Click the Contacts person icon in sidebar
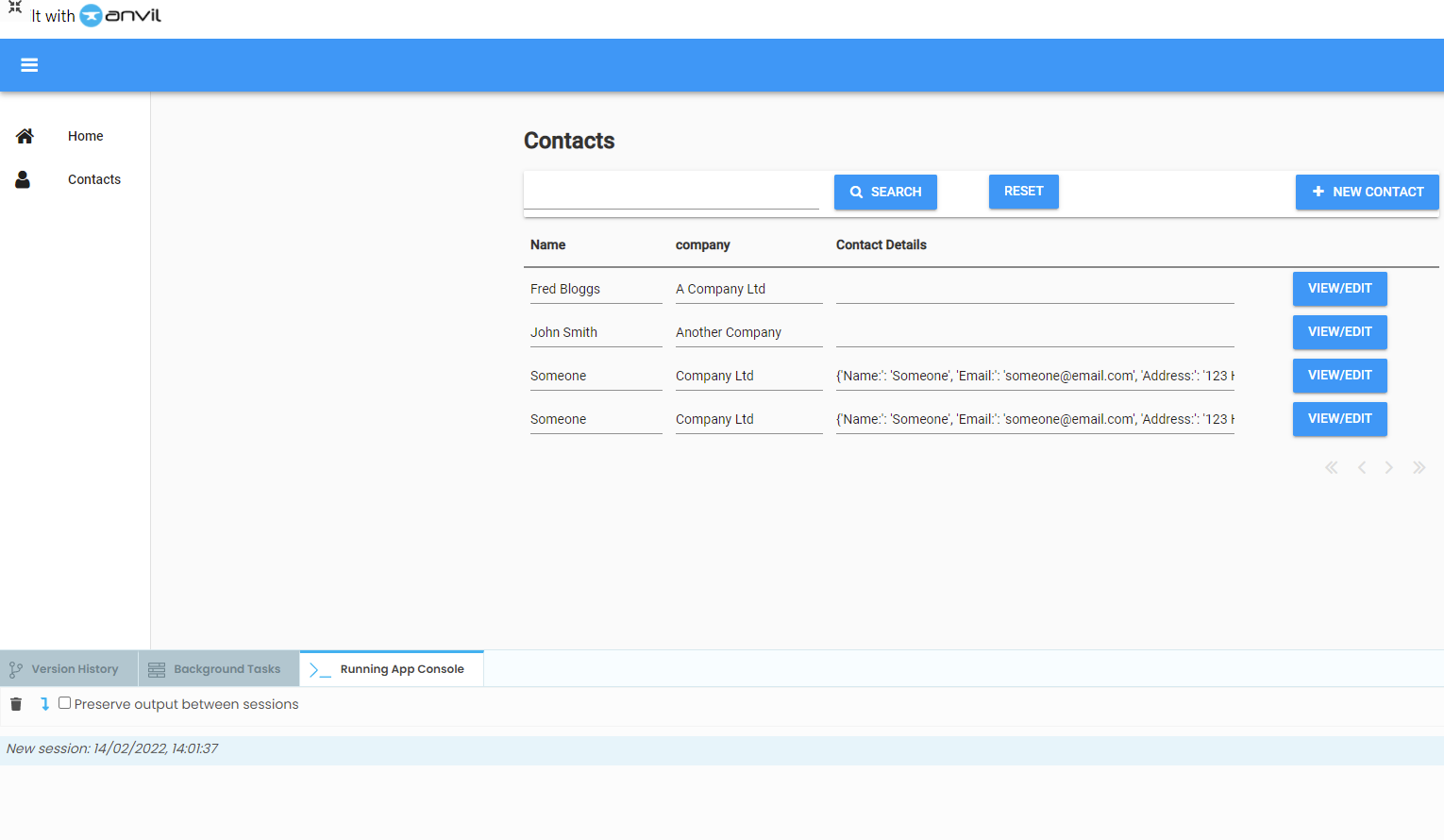The width and height of the screenshot is (1444, 840). pyautogui.click(x=23, y=179)
